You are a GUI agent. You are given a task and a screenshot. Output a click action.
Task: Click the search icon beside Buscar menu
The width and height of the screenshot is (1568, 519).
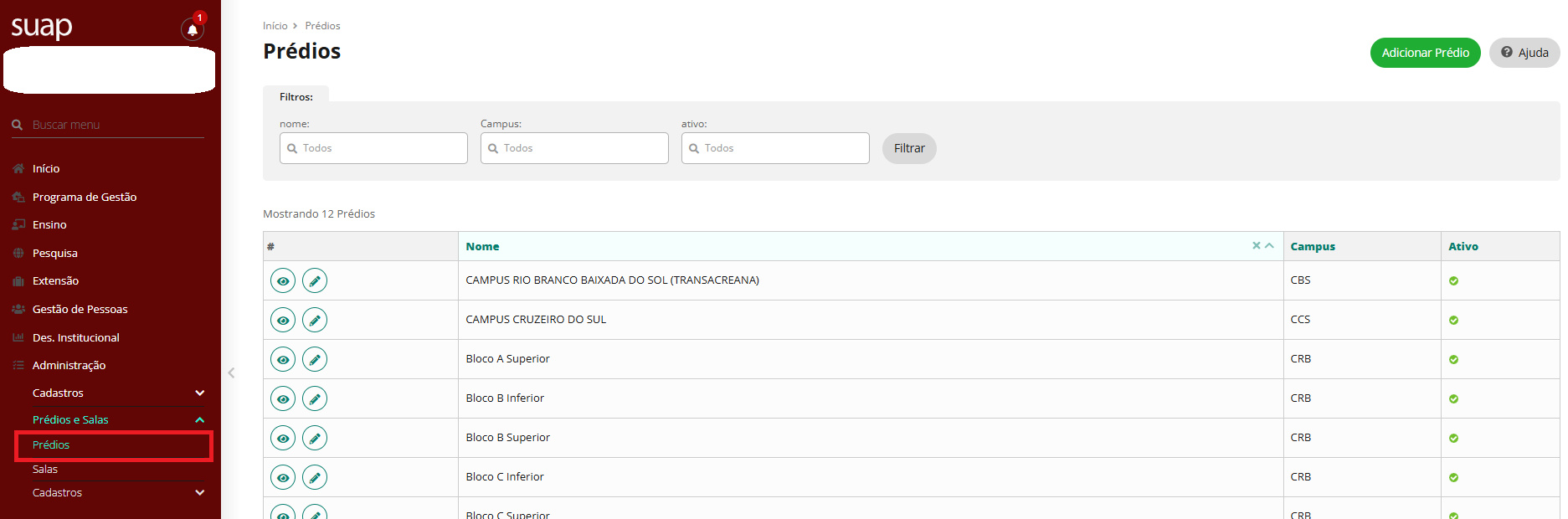pos(17,125)
